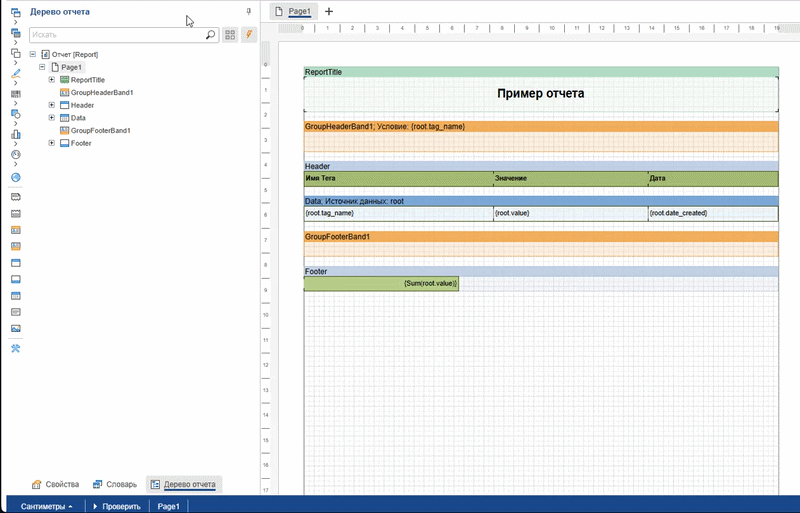Expand the Data node in report tree
800x513 pixels.
(x=52, y=118)
